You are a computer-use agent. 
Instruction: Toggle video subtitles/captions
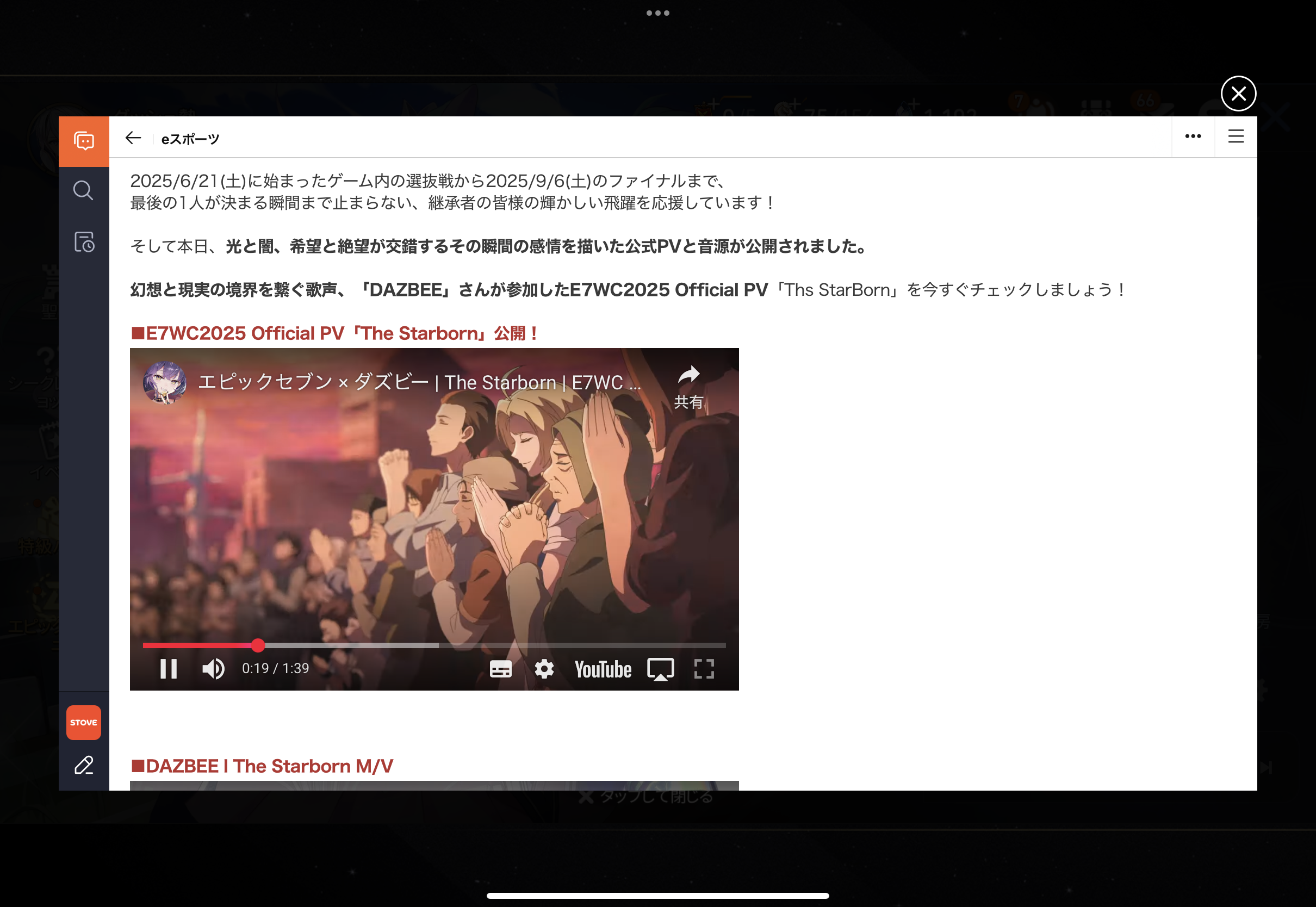click(501, 669)
